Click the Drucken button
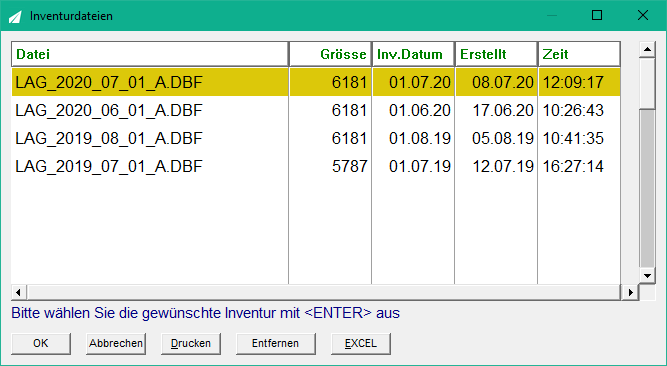 click(x=191, y=343)
